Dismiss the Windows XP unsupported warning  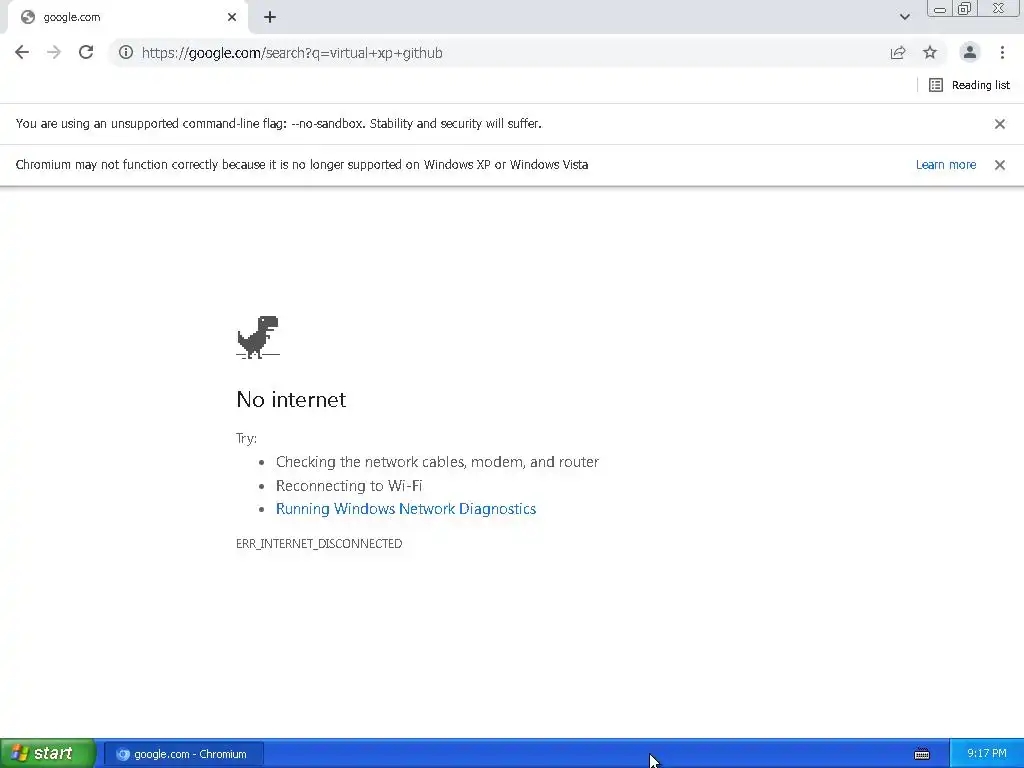pos(999,165)
